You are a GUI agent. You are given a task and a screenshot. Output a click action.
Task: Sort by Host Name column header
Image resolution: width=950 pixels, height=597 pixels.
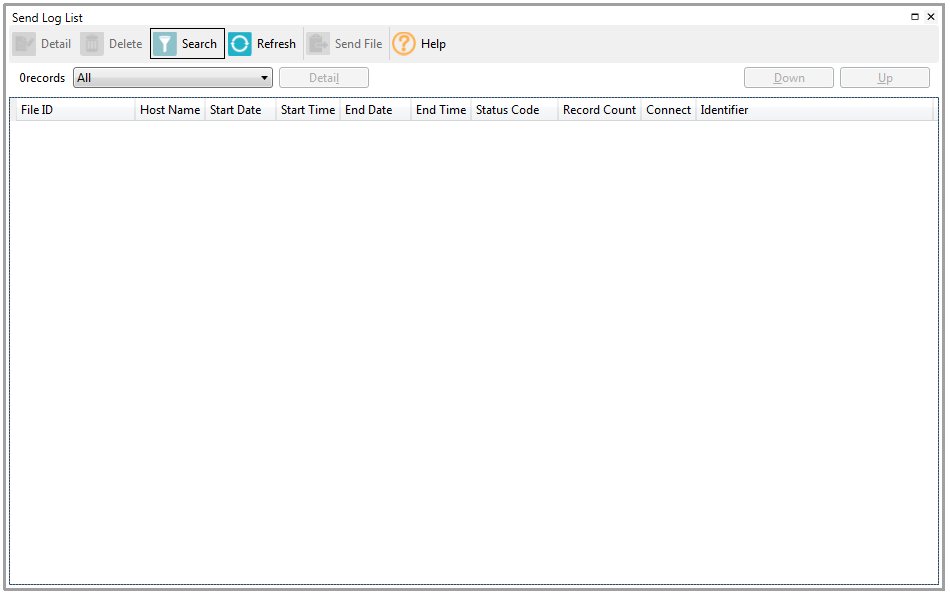point(170,110)
